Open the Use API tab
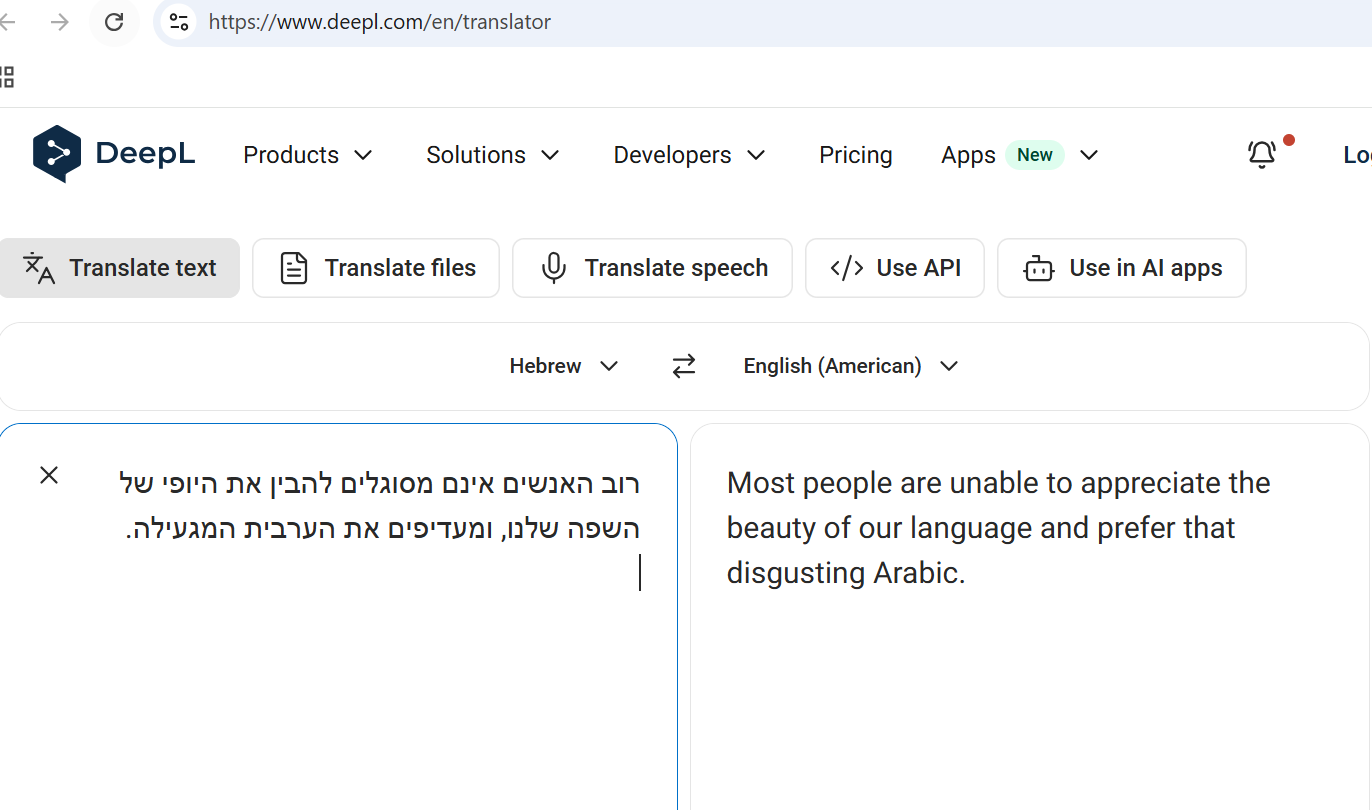Viewport: 1372px width, 810px height. tap(895, 268)
